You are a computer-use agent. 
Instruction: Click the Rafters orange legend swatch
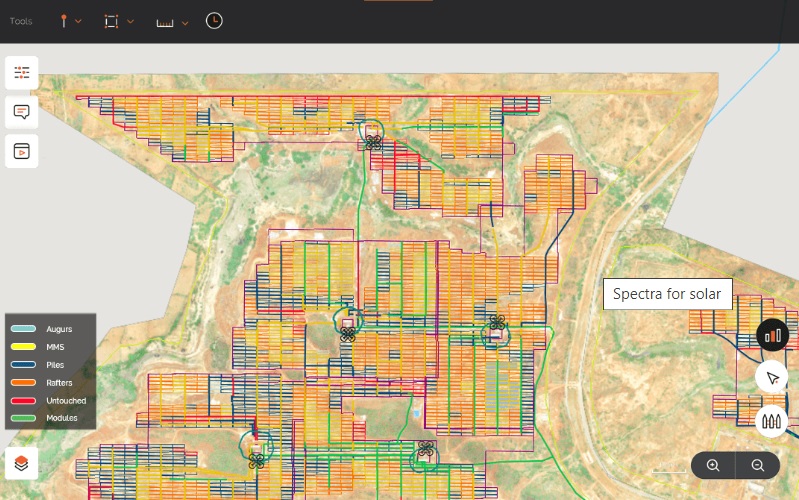click(x=23, y=382)
